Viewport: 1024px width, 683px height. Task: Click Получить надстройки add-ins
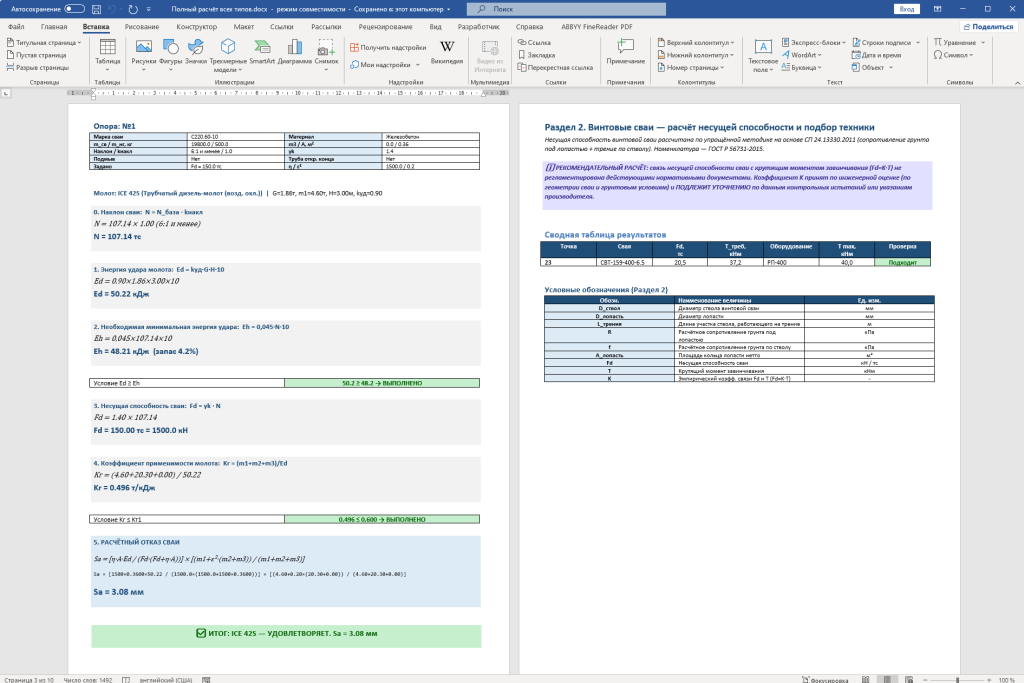coord(388,48)
